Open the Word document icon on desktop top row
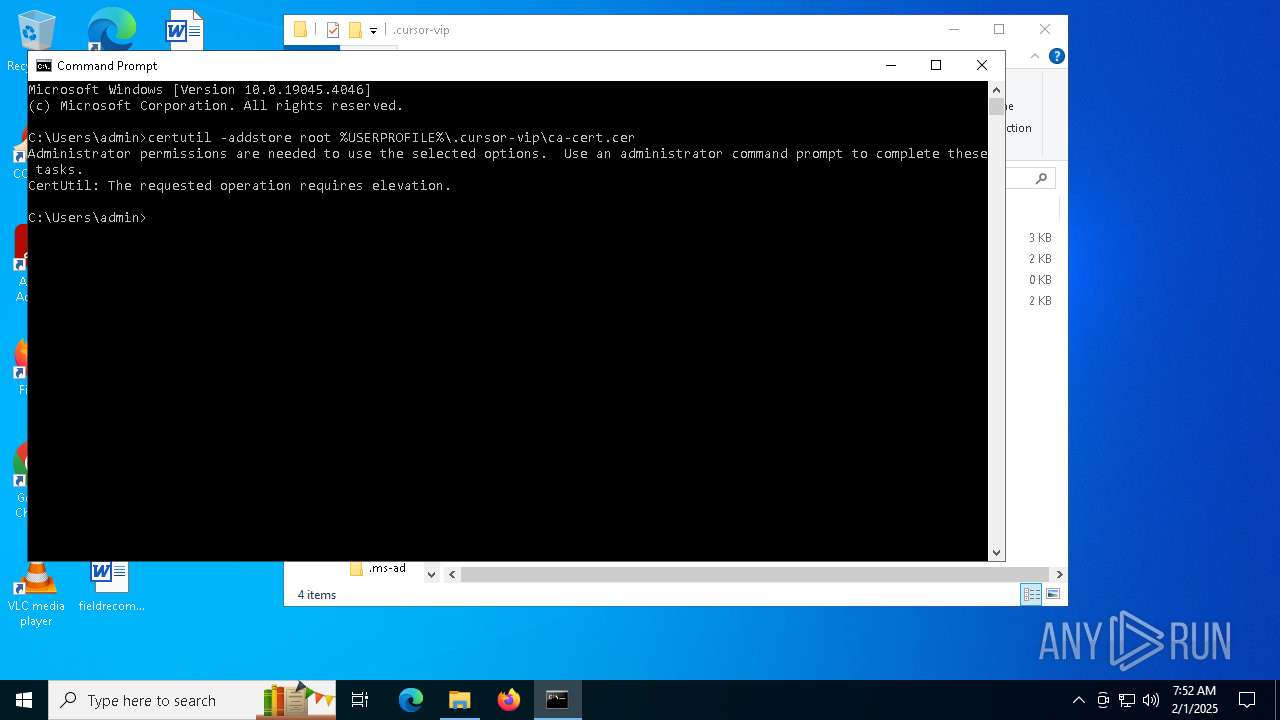This screenshot has height=720, width=1280. [x=184, y=29]
